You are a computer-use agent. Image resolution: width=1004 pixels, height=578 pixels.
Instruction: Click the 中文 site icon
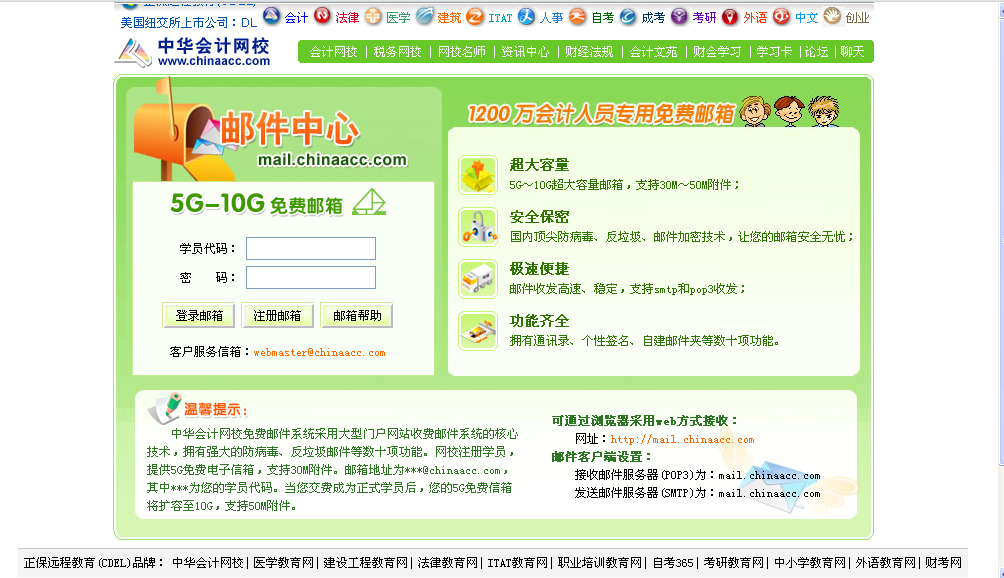(781, 16)
